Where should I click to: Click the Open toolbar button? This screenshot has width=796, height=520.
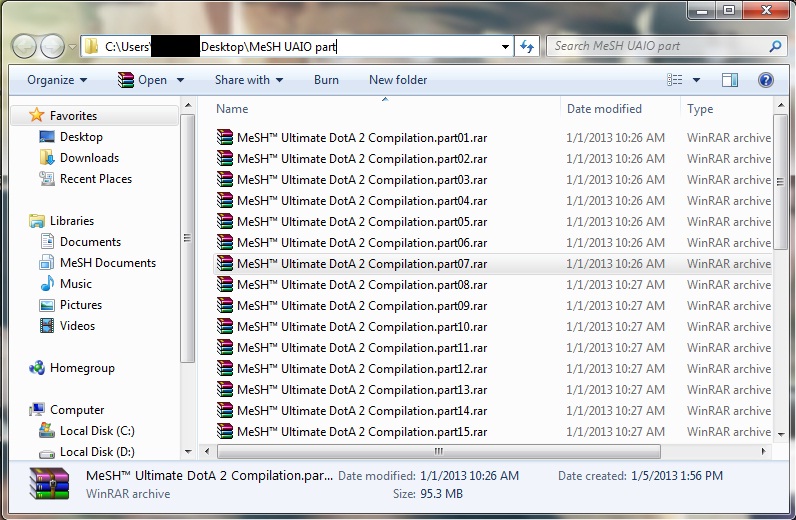click(x=142, y=80)
